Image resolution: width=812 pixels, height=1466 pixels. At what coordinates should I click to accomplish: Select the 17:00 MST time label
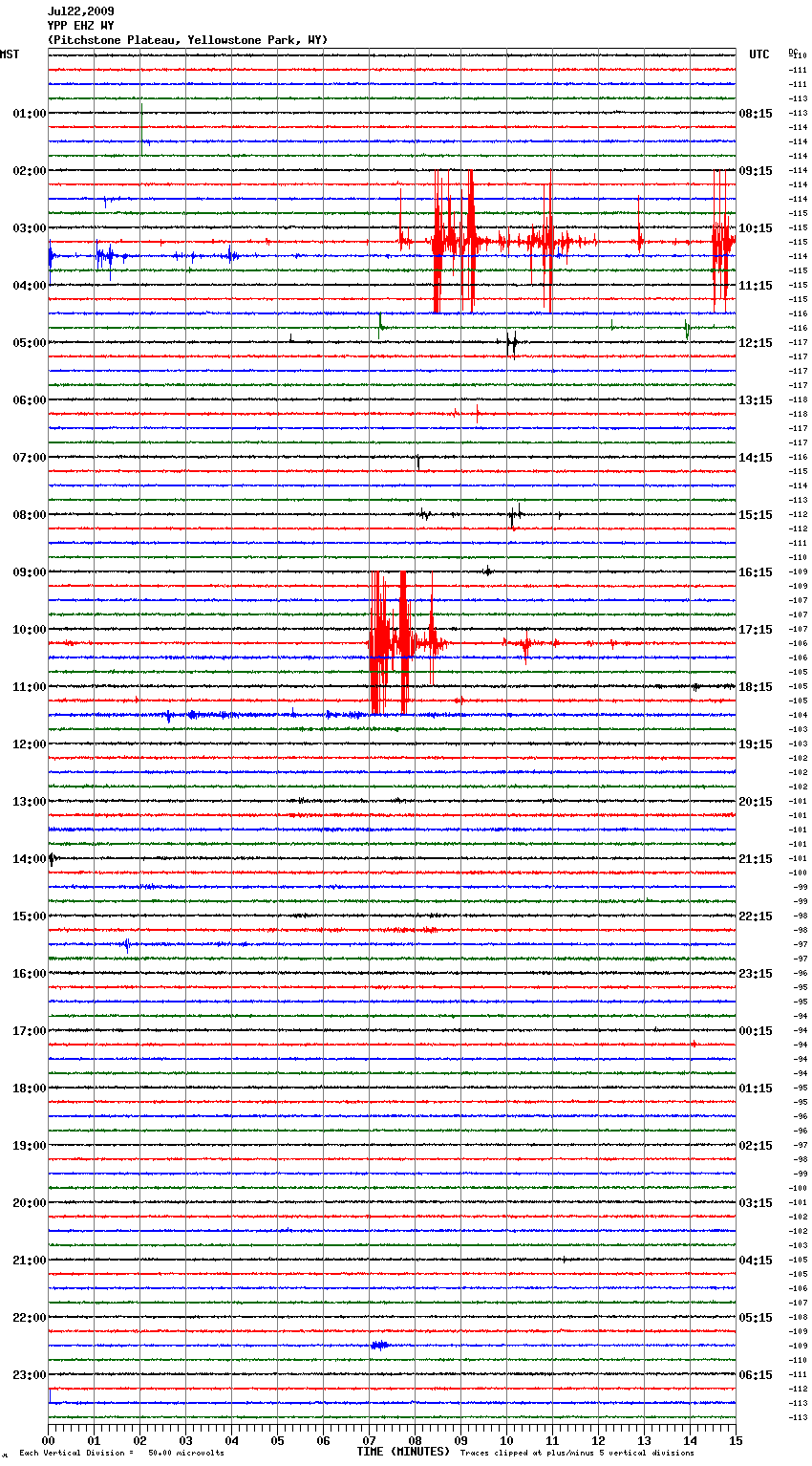pos(30,1031)
